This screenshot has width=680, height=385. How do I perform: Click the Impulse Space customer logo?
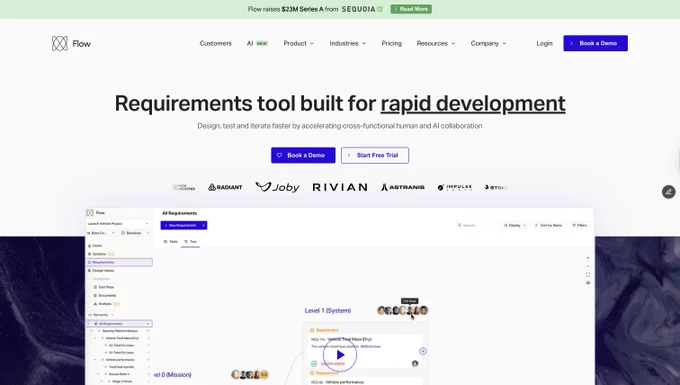[454, 187]
